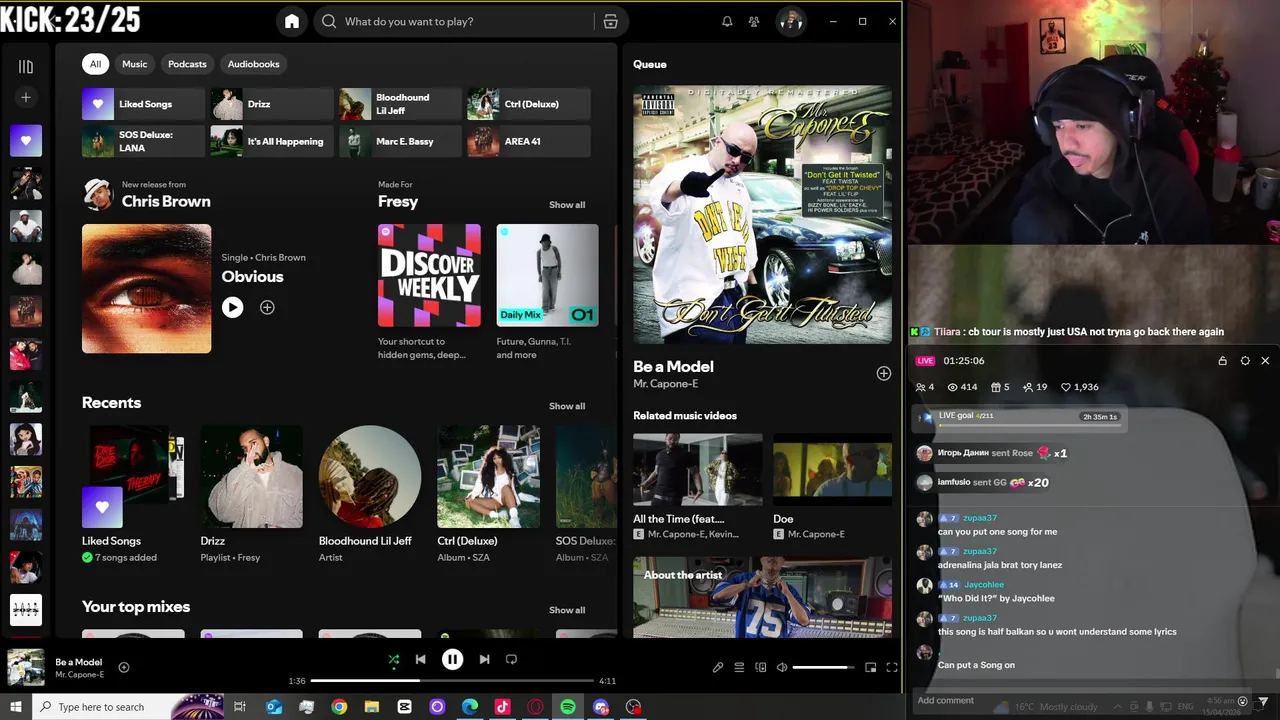Show all Made For Fresy items

click(x=567, y=205)
